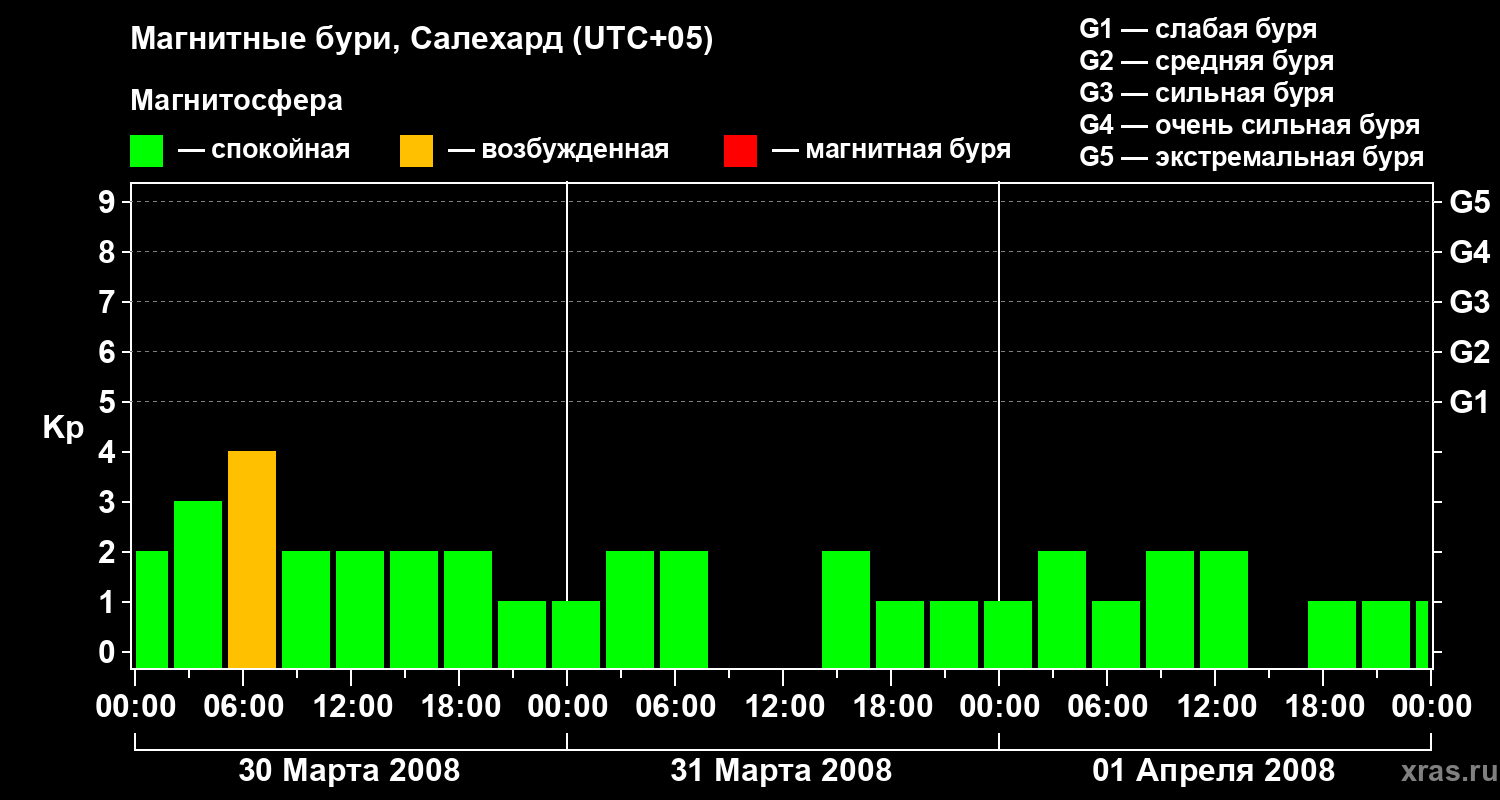
Task: Click the '— возбужденная' legend label
Action: [559, 150]
